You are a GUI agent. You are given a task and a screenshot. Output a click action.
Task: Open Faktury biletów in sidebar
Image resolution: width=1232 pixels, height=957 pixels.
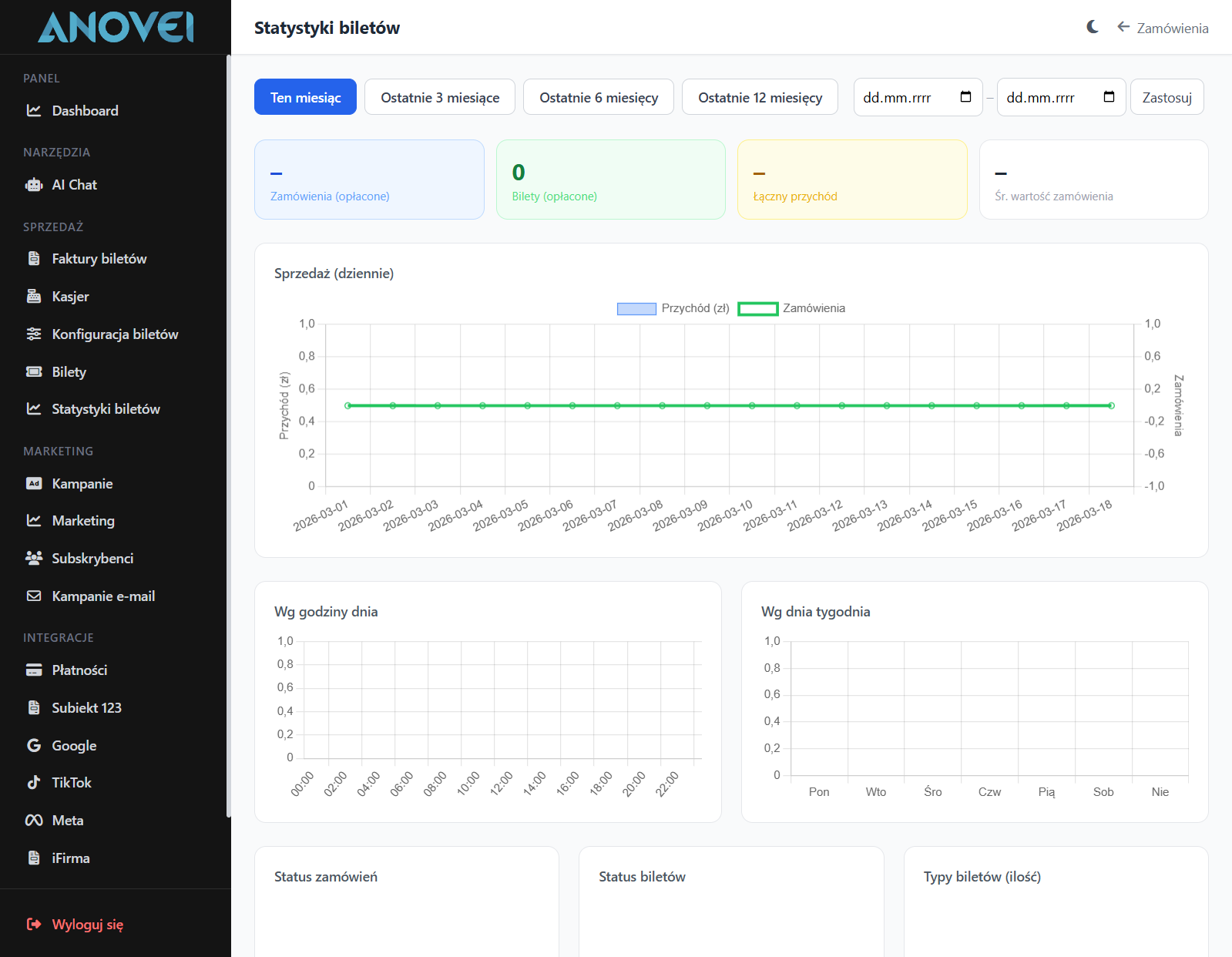tap(99, 259)
